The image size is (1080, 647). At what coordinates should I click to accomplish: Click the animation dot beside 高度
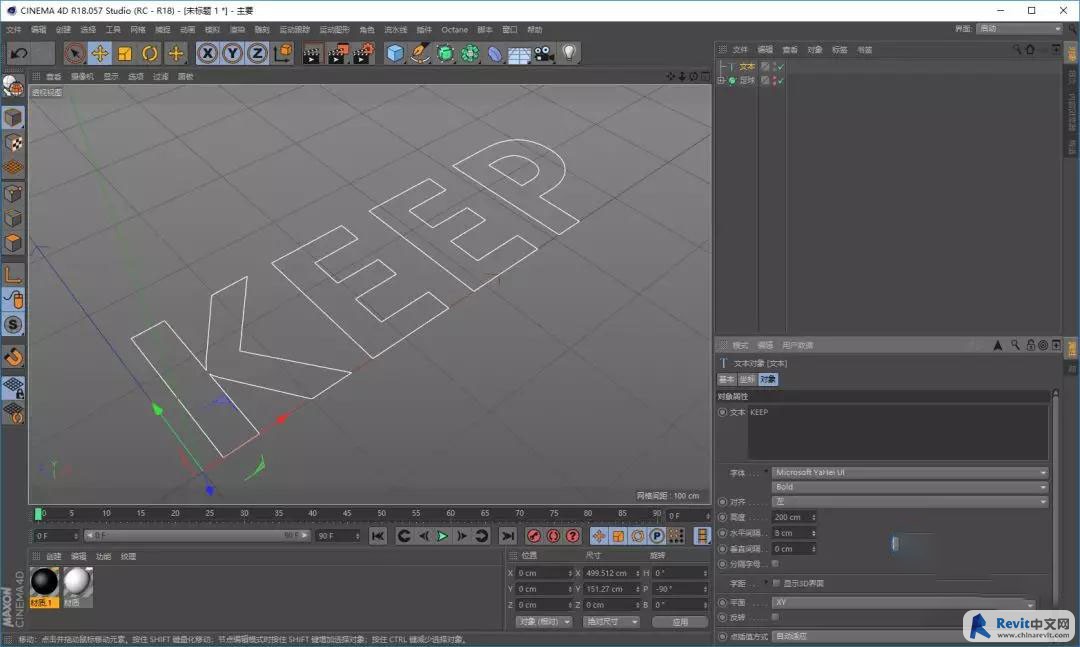[x=723, y=517]
